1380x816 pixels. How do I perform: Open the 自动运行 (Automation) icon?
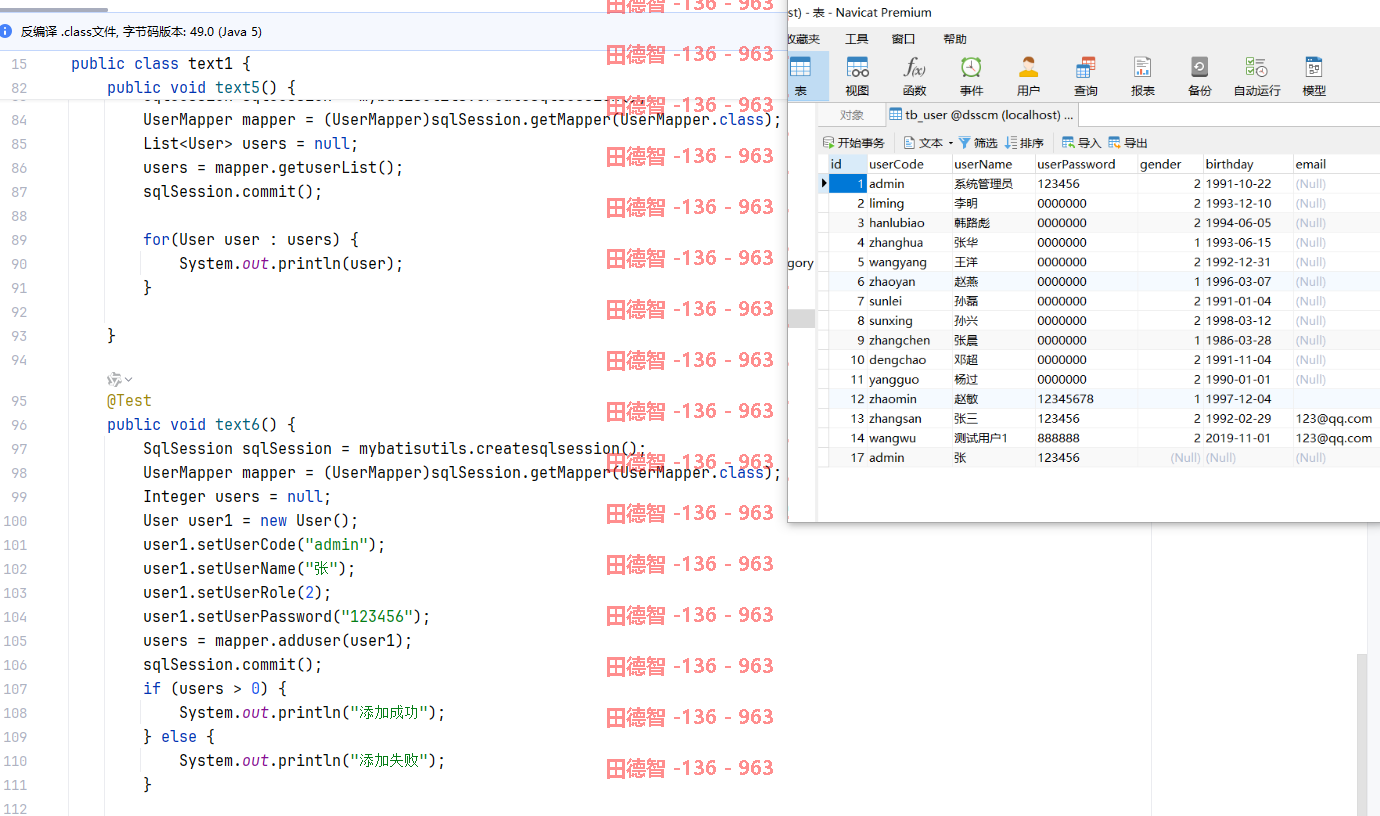tap(1256, 76)
